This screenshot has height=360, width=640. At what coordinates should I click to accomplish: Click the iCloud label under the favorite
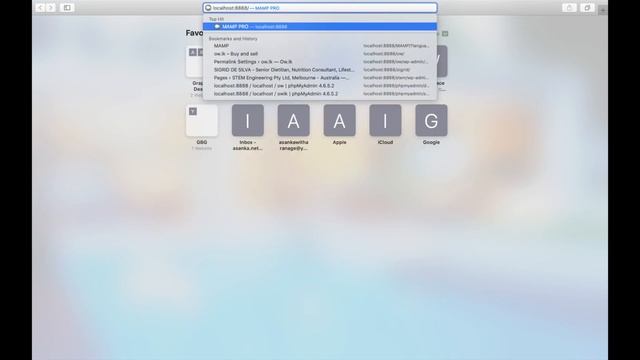[x=385, y=142]
